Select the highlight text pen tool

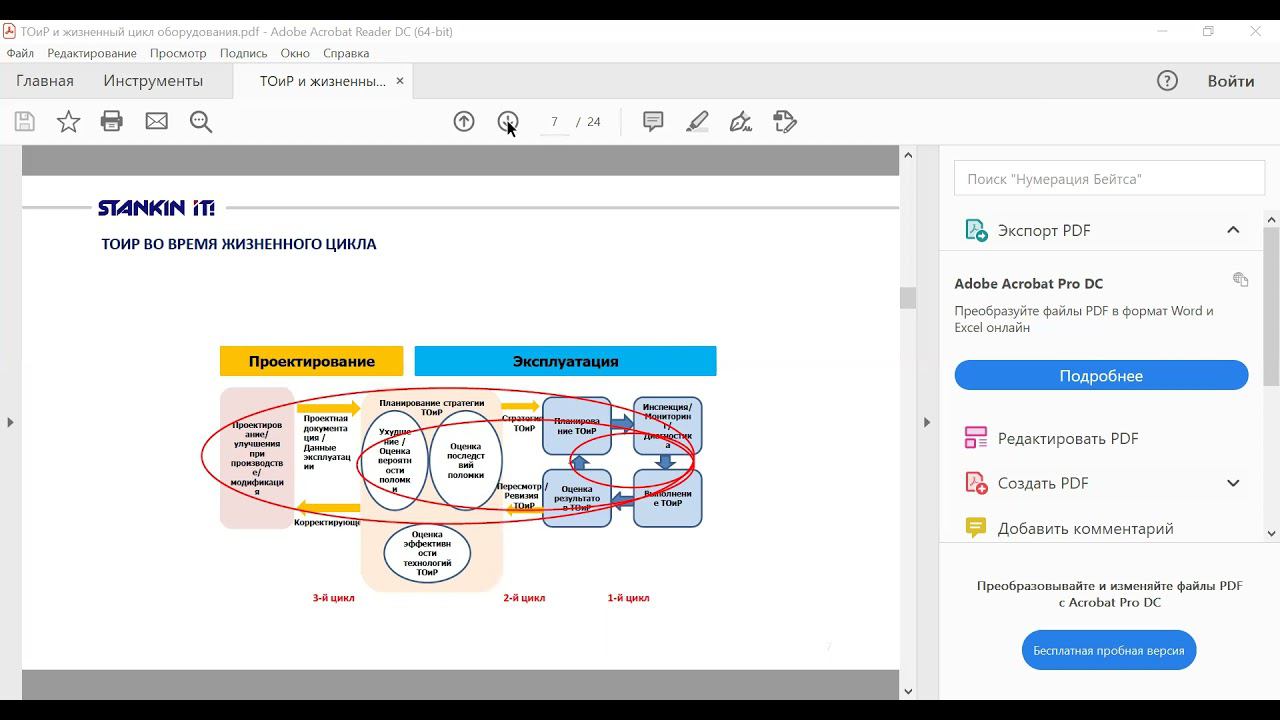pos(697,122)
